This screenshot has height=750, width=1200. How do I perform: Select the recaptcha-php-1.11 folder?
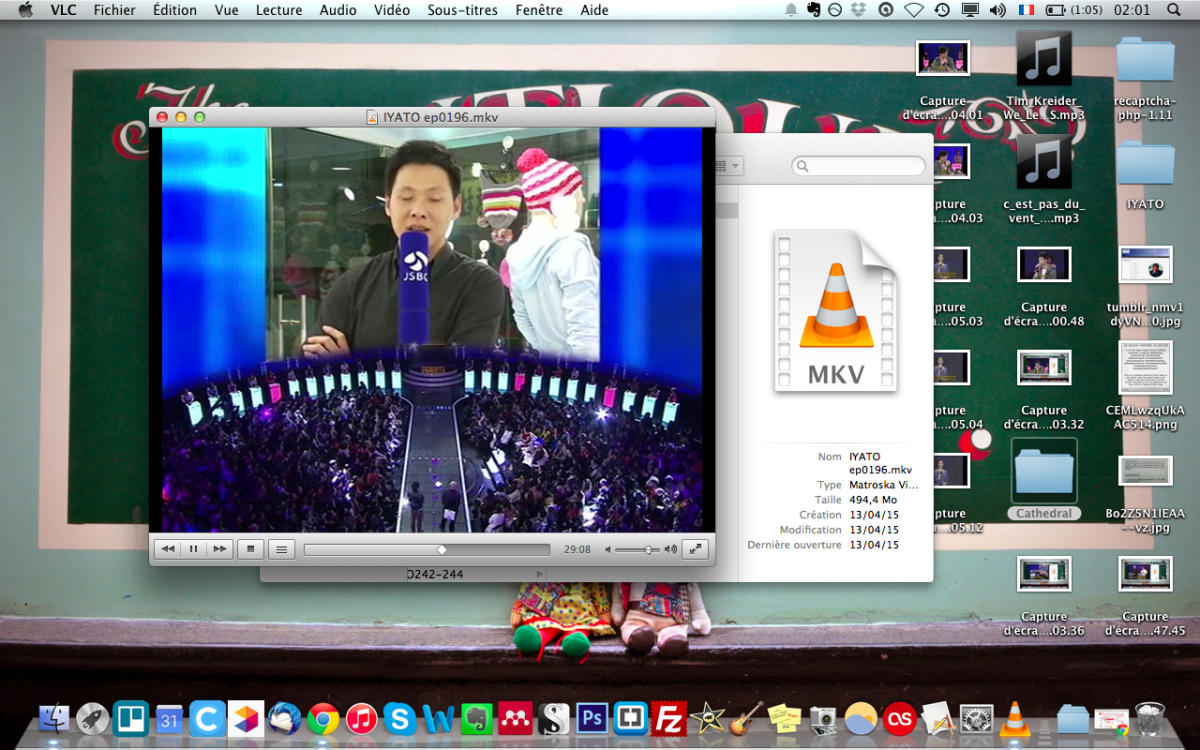[1145, 60]
